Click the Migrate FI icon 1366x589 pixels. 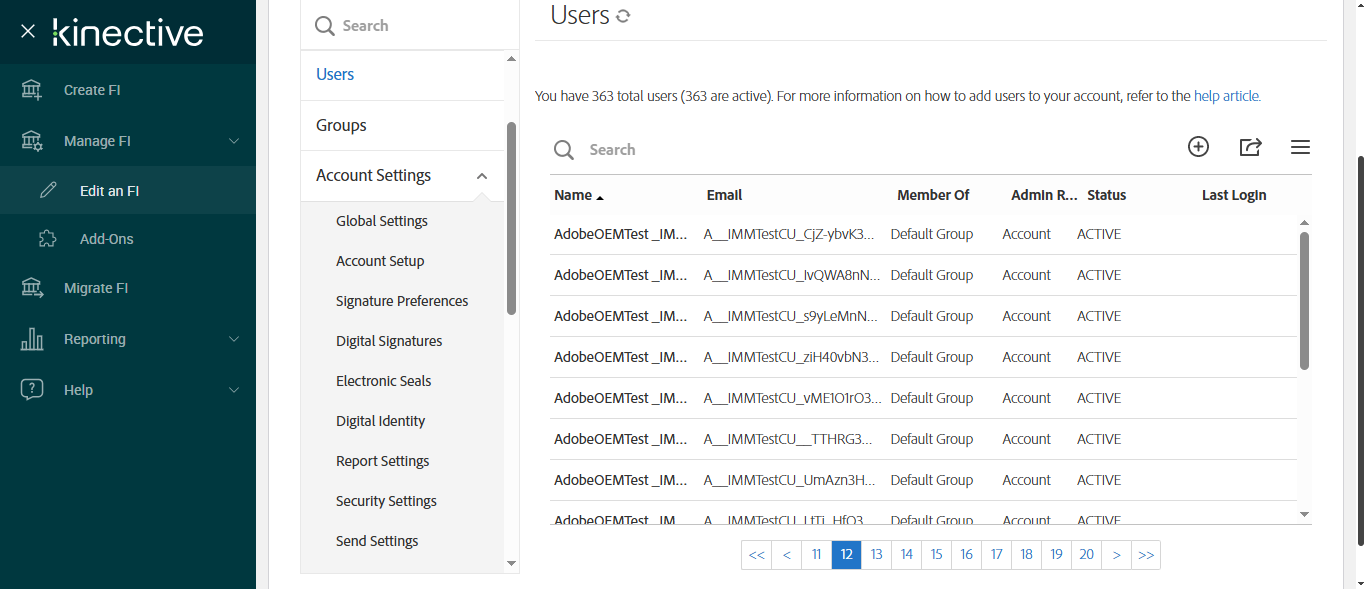click(x=32, y=288)
